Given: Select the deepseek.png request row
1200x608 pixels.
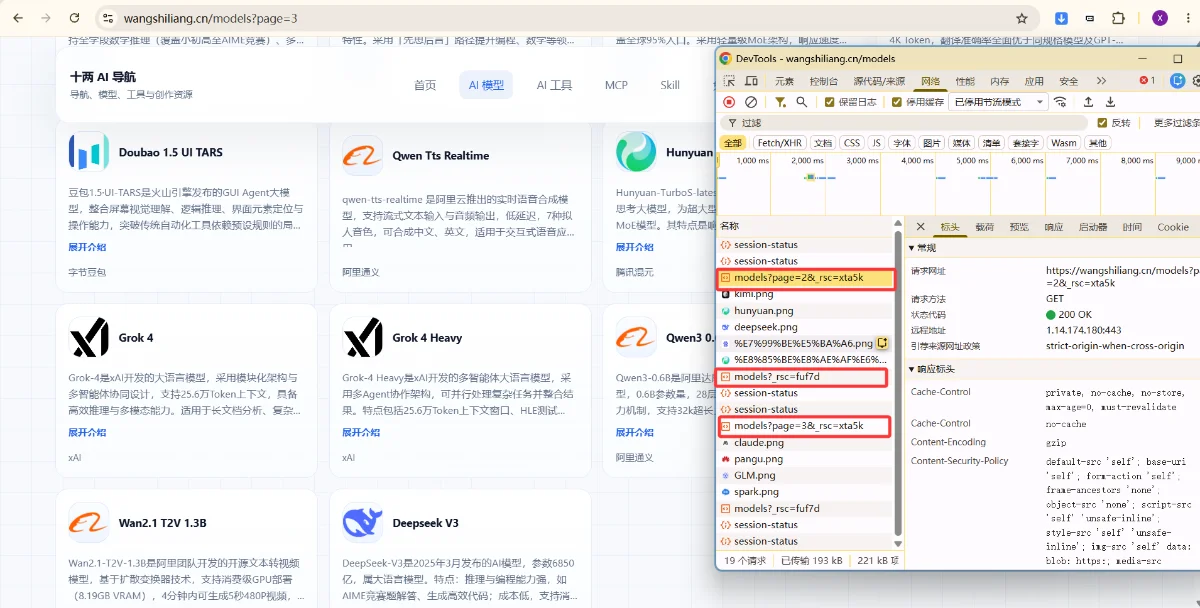Looking at the screenshot, I should pos(805,327).
